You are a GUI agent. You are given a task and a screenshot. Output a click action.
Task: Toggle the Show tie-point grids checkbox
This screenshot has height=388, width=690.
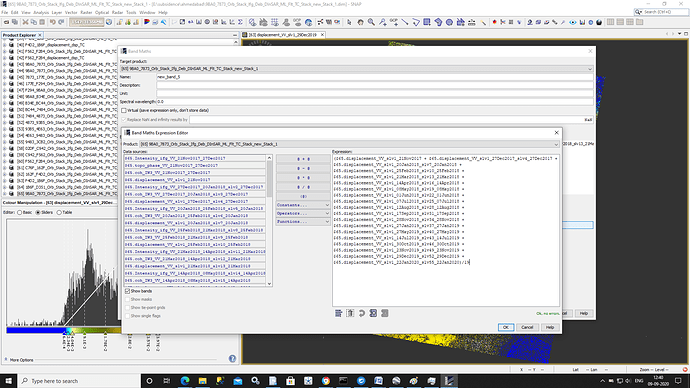coord(127,308)
